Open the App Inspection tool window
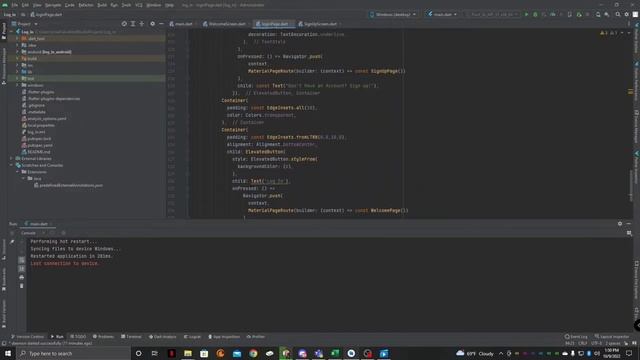 pyautogui.click(x=224, y=337)
